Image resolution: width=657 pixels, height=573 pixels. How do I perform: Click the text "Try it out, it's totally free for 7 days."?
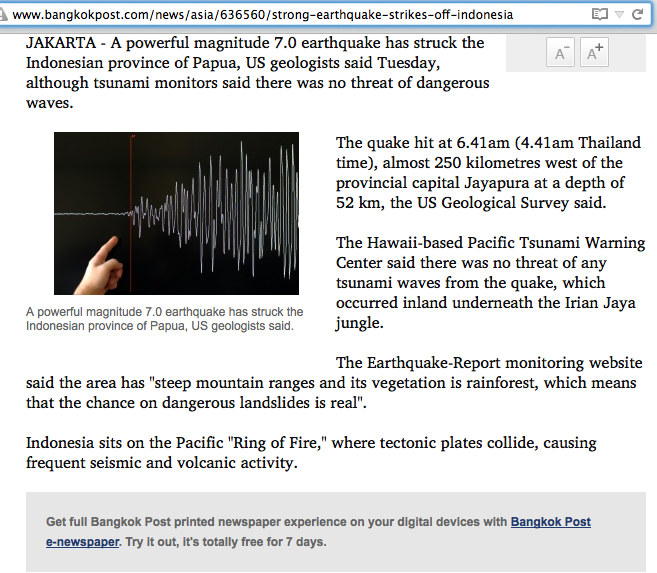pos(225,542)
